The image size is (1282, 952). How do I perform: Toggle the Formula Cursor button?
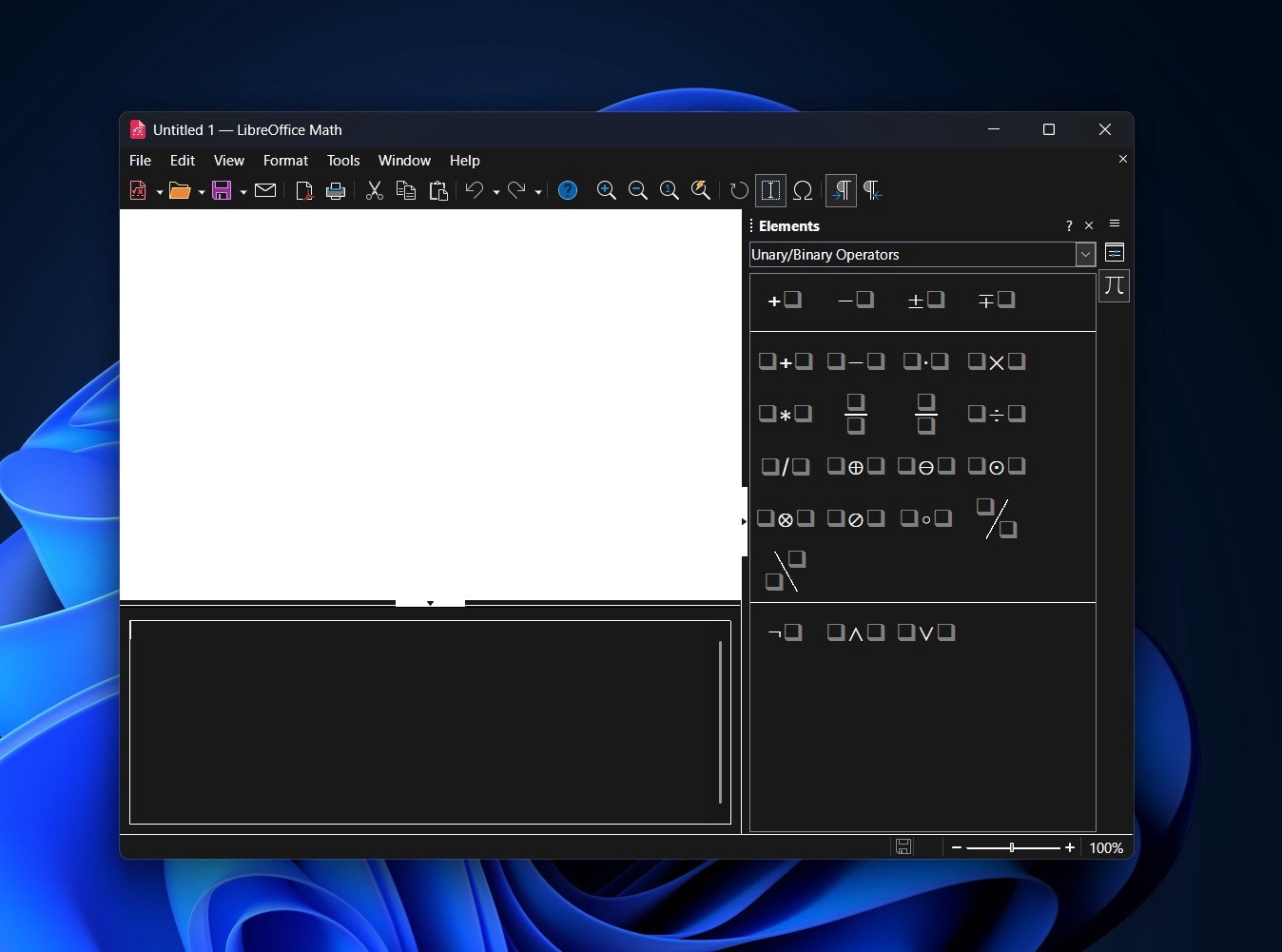(x=771, y=190)
